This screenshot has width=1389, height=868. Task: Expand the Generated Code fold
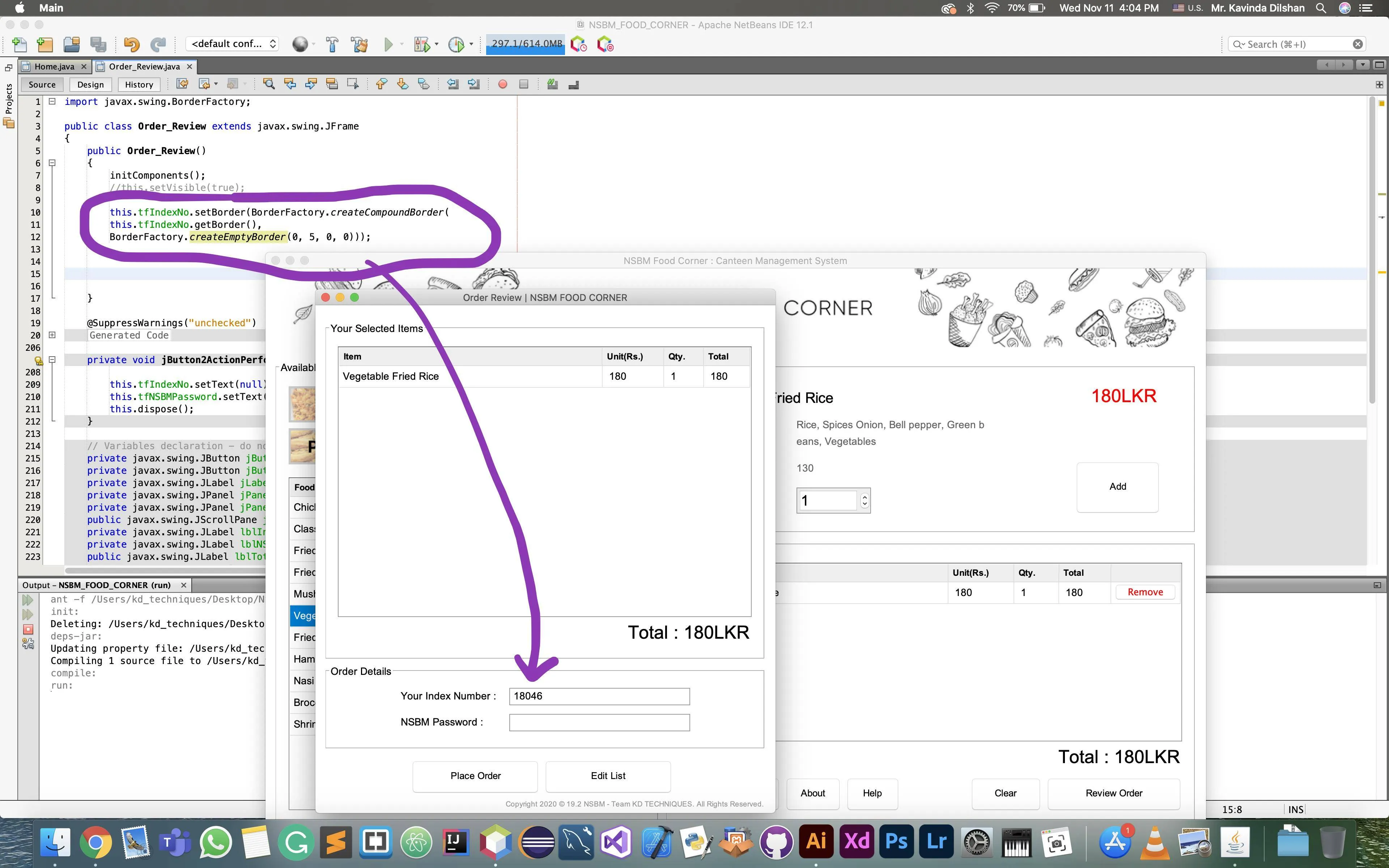52,335
